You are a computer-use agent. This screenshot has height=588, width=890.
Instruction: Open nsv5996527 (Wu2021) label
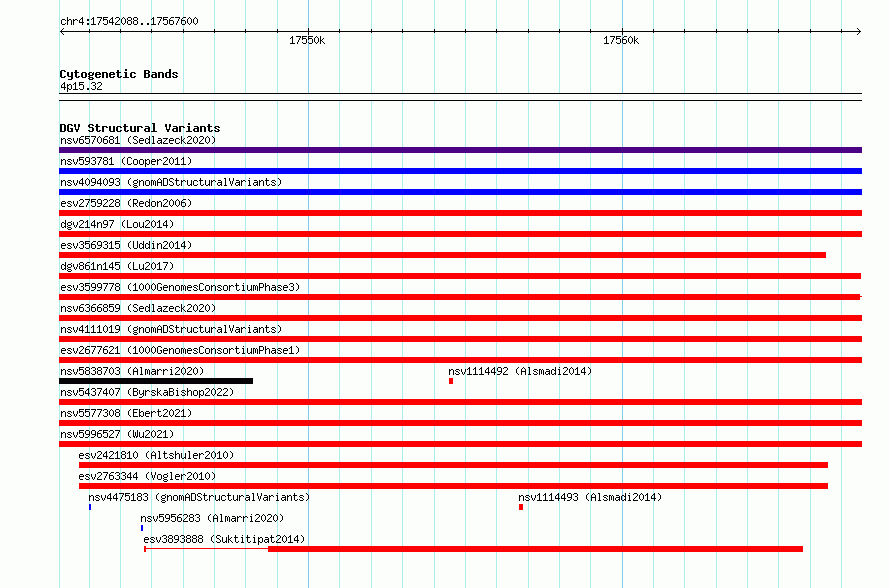click(117, 434)
